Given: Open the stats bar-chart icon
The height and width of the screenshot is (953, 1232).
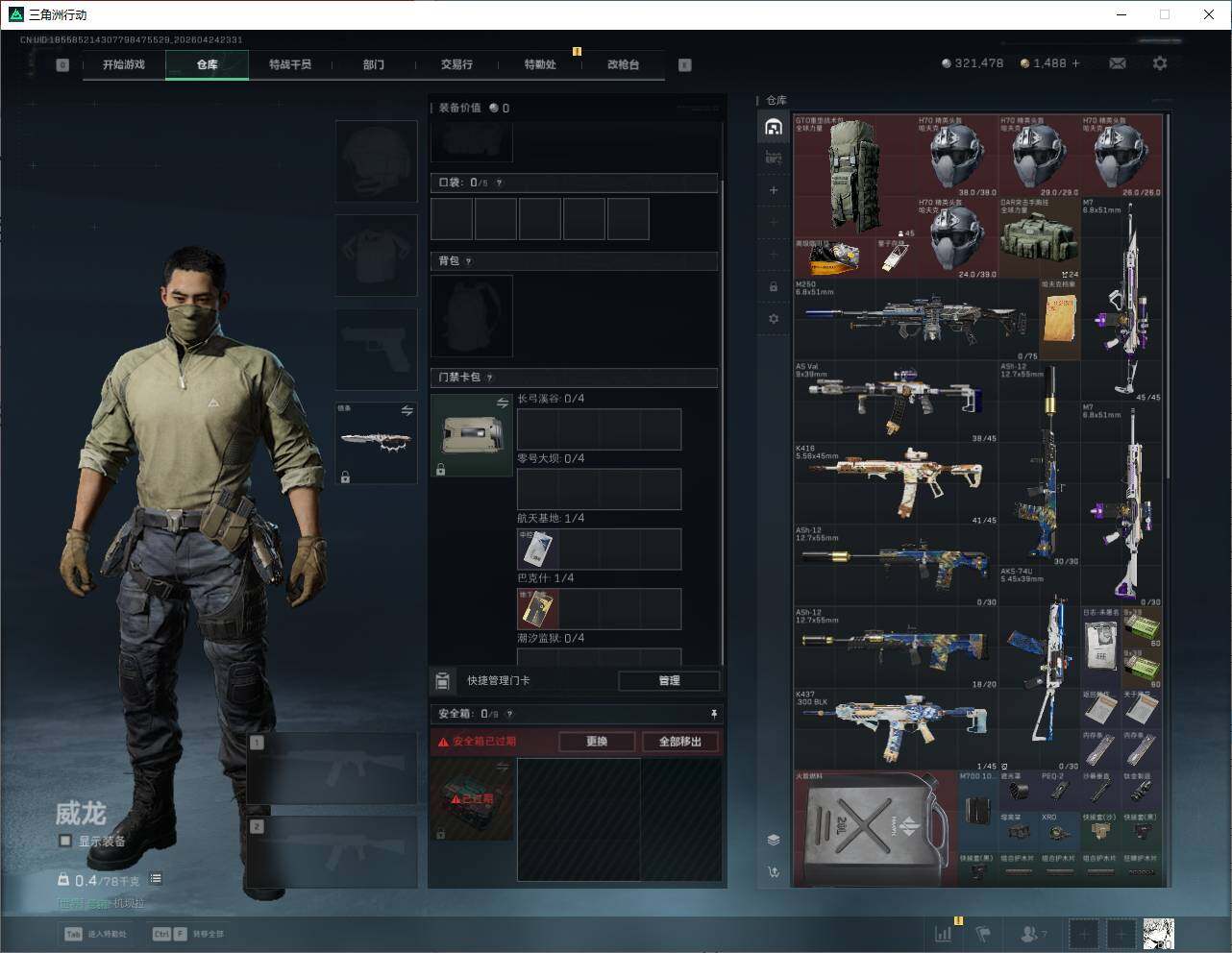Looking at the screenshot, I should point(945,933).
